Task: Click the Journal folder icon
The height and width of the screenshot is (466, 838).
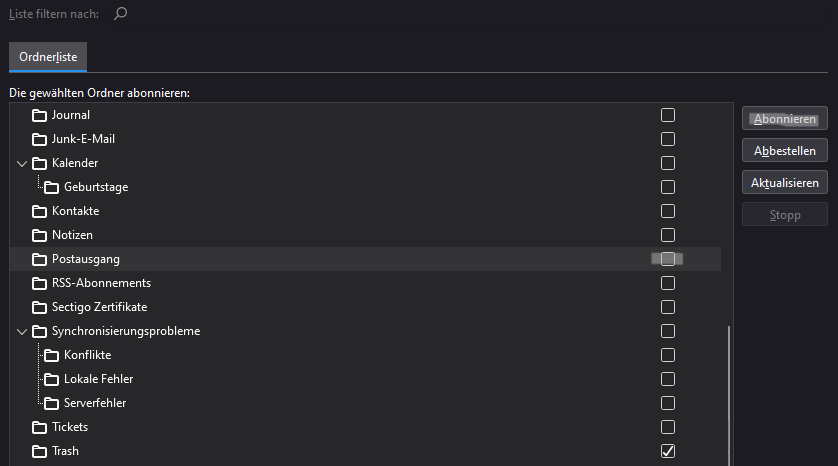Action: pos(40,115)
